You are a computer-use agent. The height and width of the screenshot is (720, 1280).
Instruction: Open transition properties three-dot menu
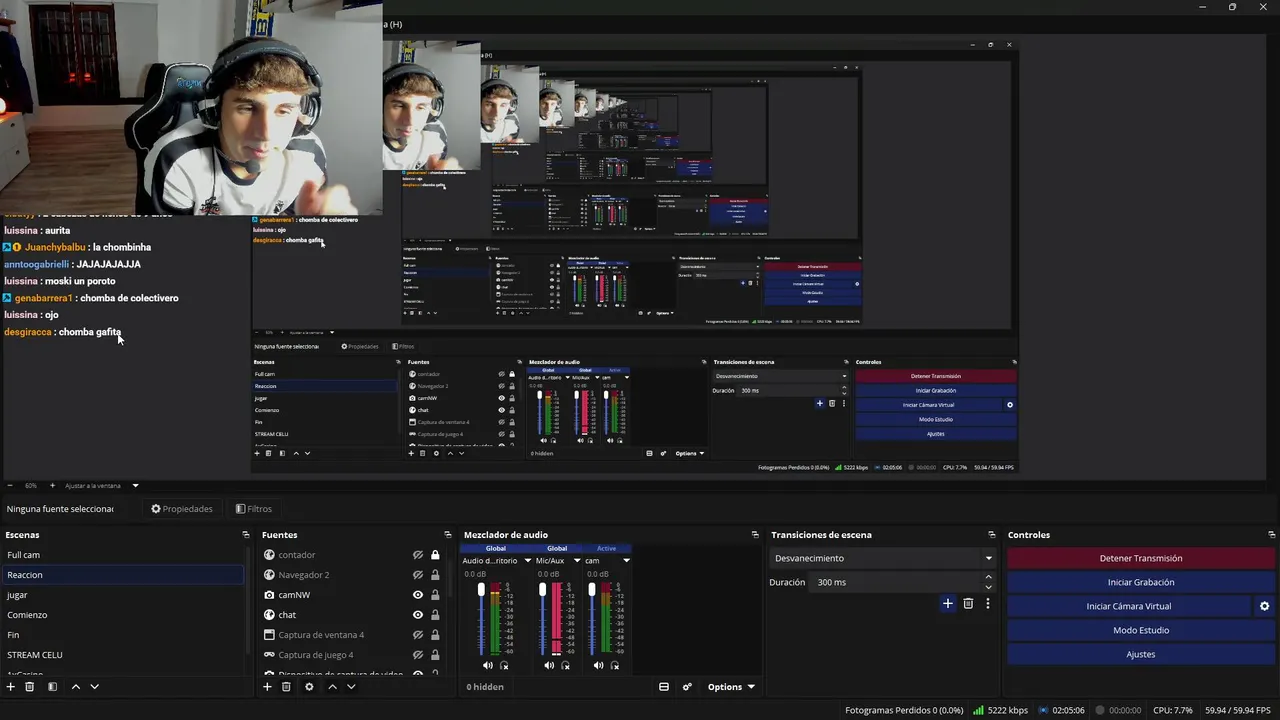click(x=988, y=603)
